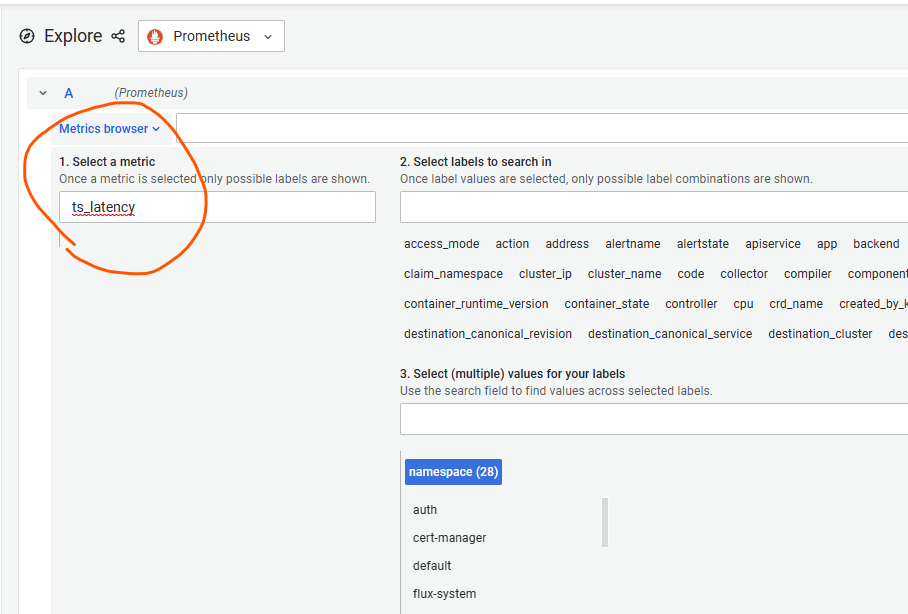Select the query label A

tap(68, 92)
